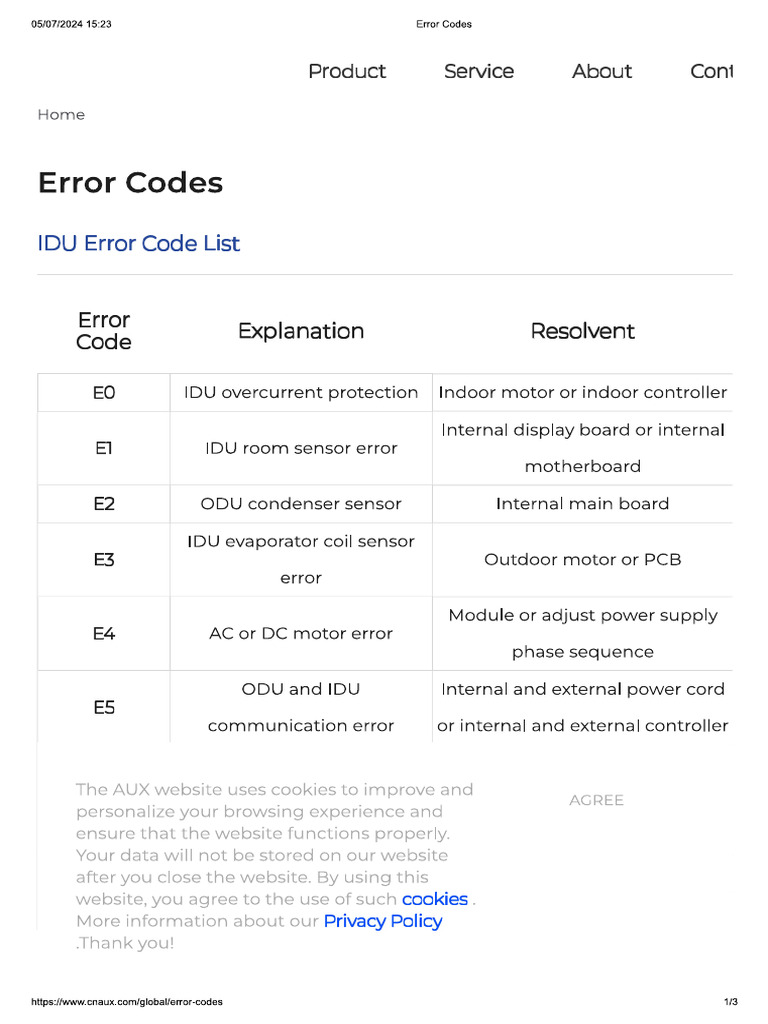Navigate to Home via breadcrumb
Viewport: 768px width, 1024px height.
pos(61,115)
